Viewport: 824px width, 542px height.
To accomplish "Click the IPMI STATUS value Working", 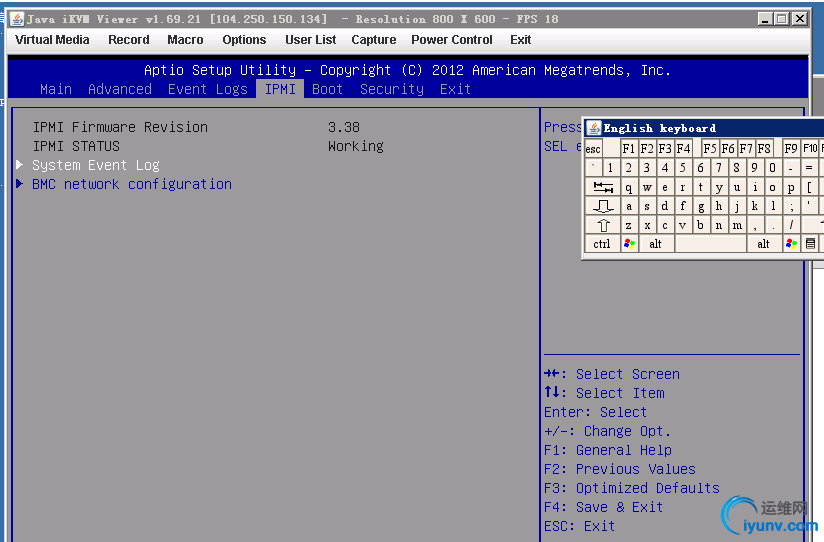I will click(x=356, y=147).
